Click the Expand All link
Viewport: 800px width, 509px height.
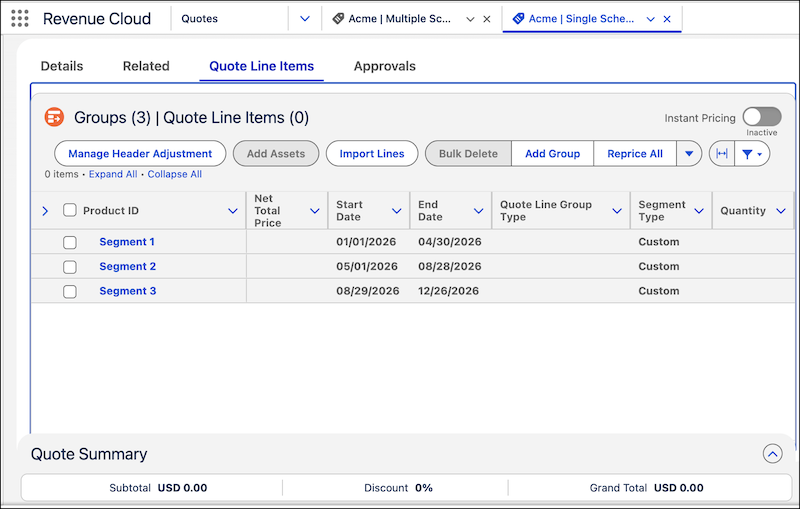coord(113,174)
